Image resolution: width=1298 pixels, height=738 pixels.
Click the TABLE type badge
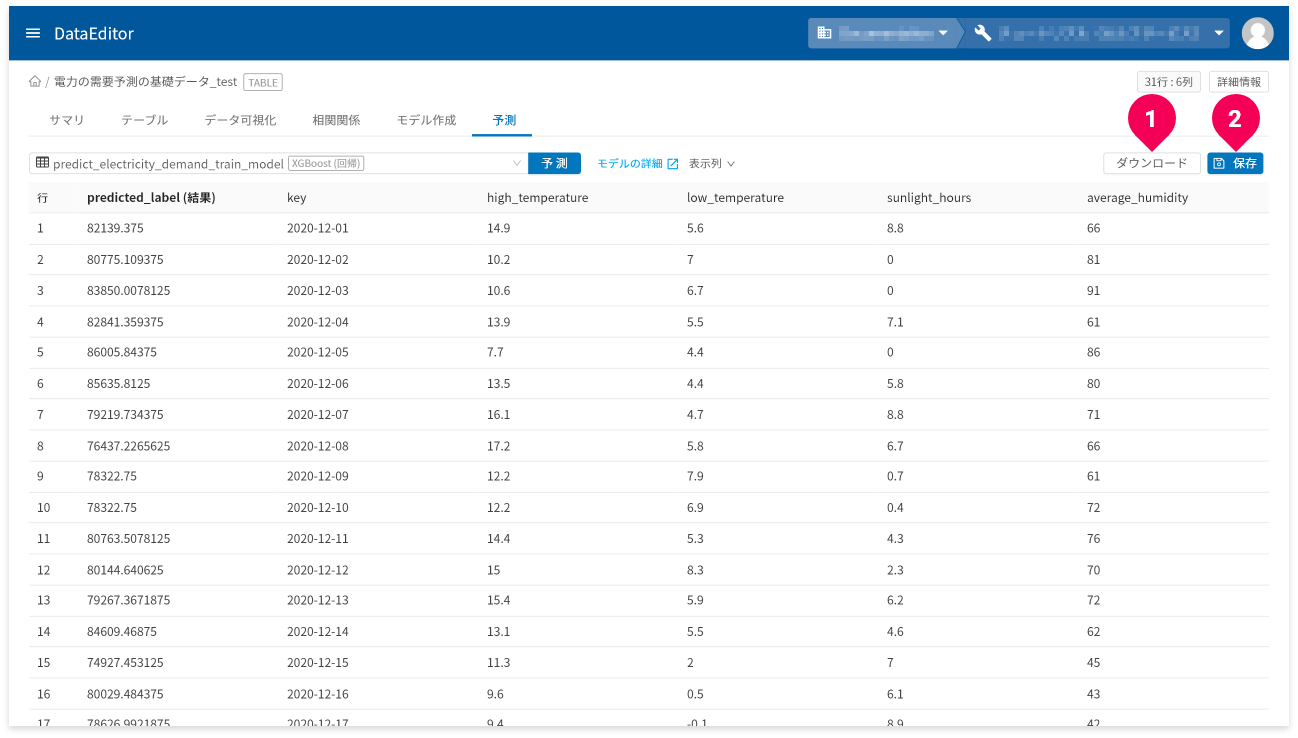(263, 82)
